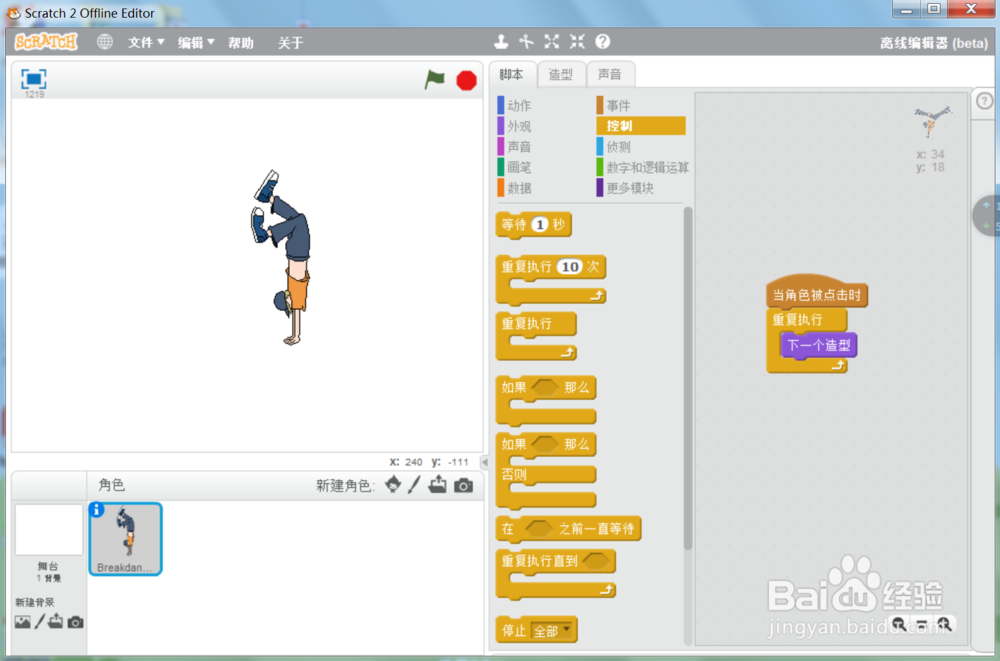This screenshot has height=661, width=1000.
Task: Click the globe language icon
Action: (105, 42)
